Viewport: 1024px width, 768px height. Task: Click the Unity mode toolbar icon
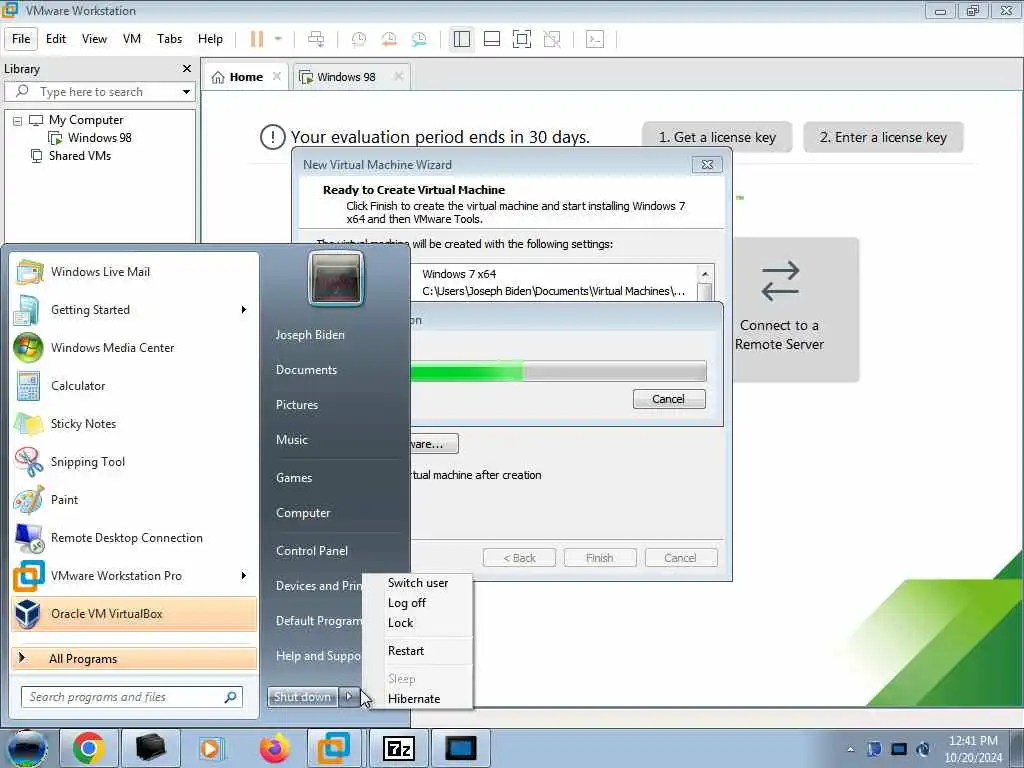point(552,39)
